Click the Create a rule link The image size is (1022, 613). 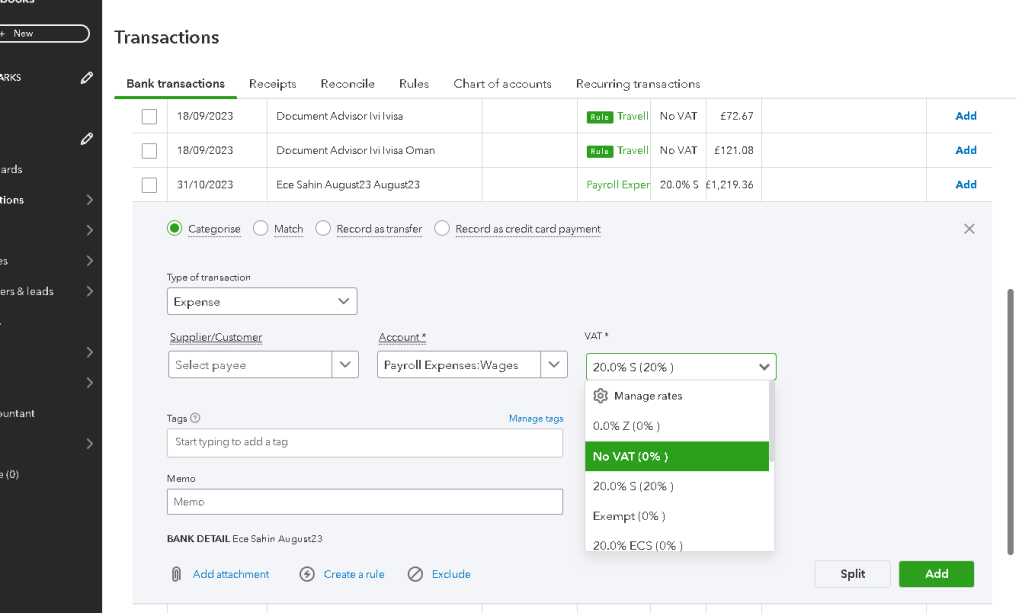coord(354,575)
